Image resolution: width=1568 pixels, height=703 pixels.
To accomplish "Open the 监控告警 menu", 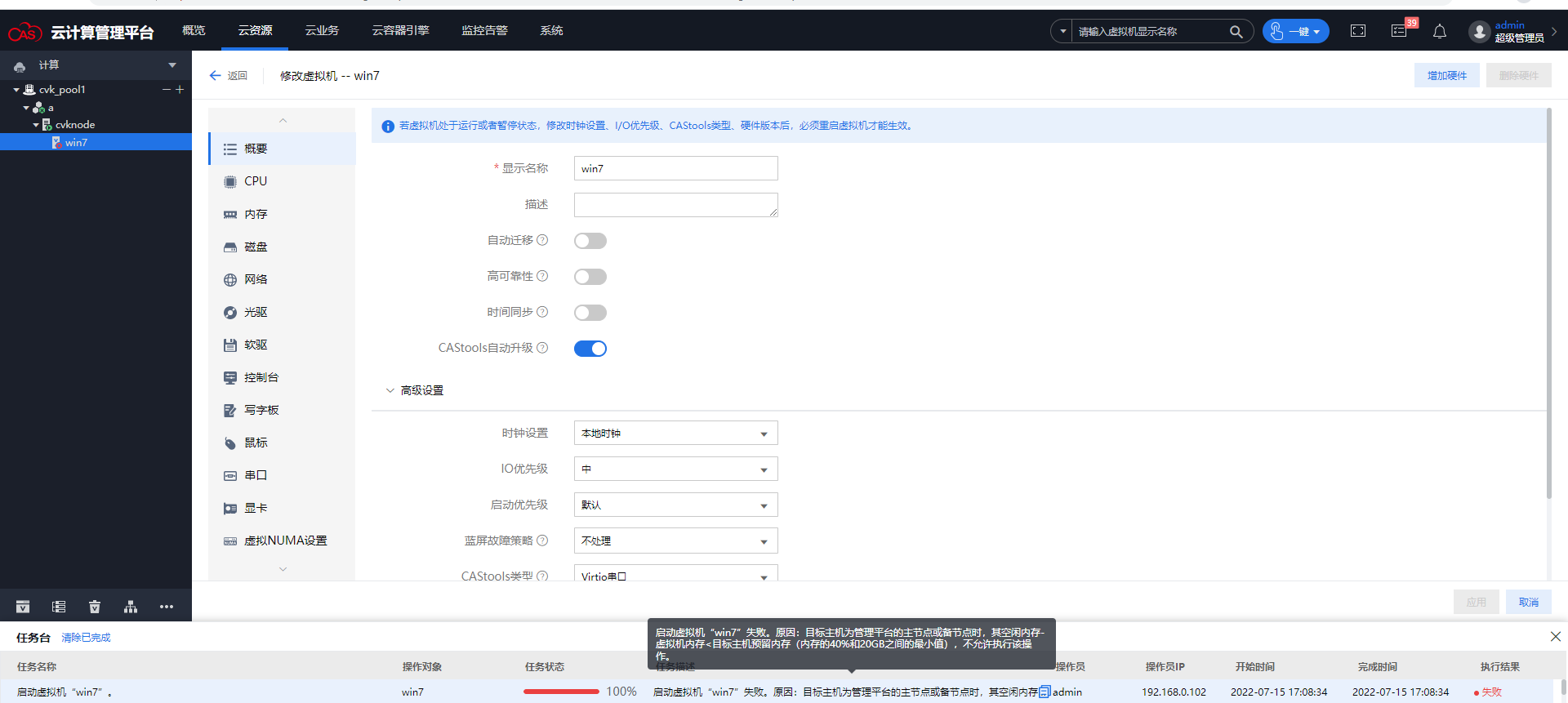I will 484,30.
